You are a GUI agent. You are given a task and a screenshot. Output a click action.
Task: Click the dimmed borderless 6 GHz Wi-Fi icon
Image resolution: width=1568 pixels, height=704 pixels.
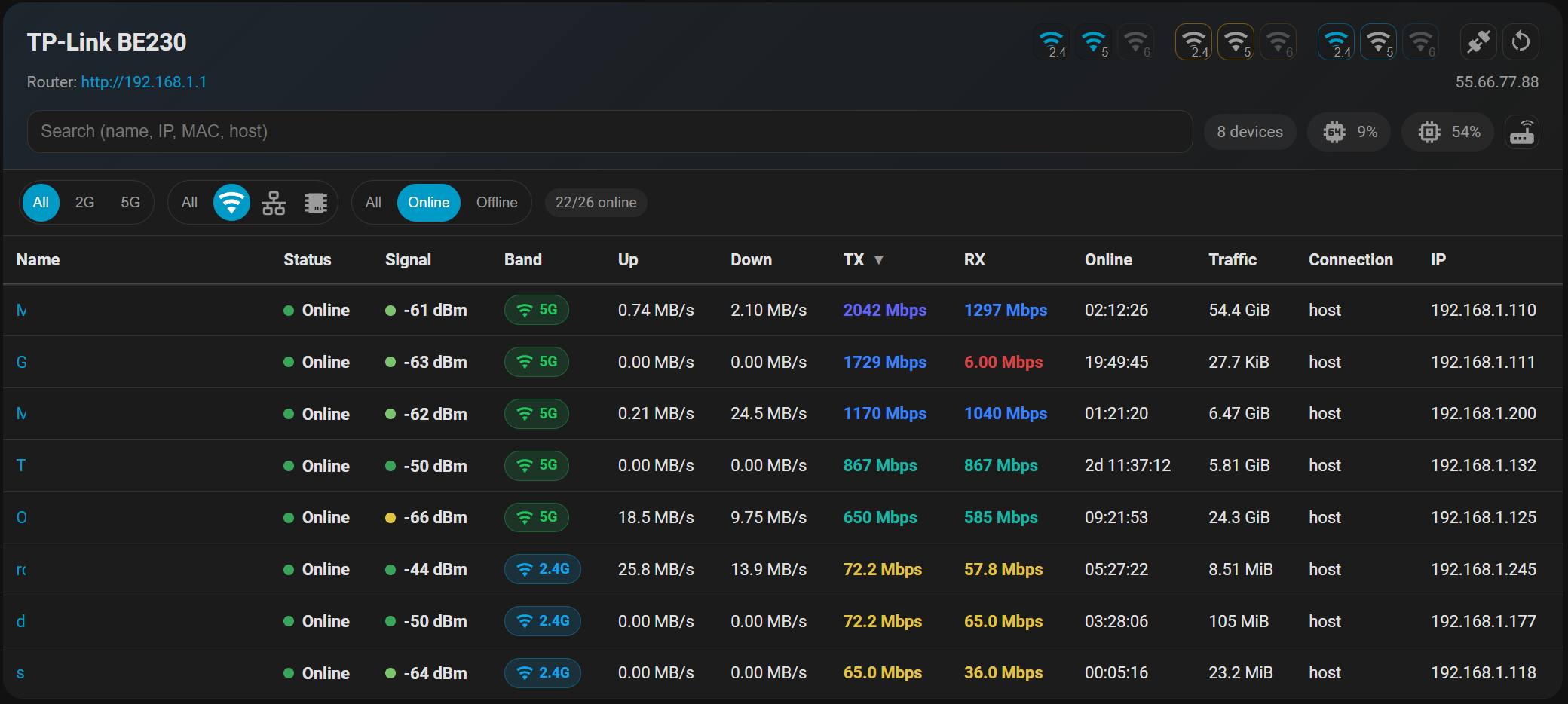[x=1136, y=42]
